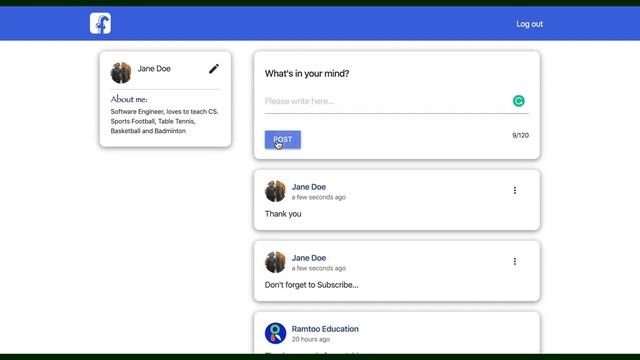Click the '9/120' character counter
This screenshot has height=360, width=640.
pyautogui.click(x=520, y=135)
